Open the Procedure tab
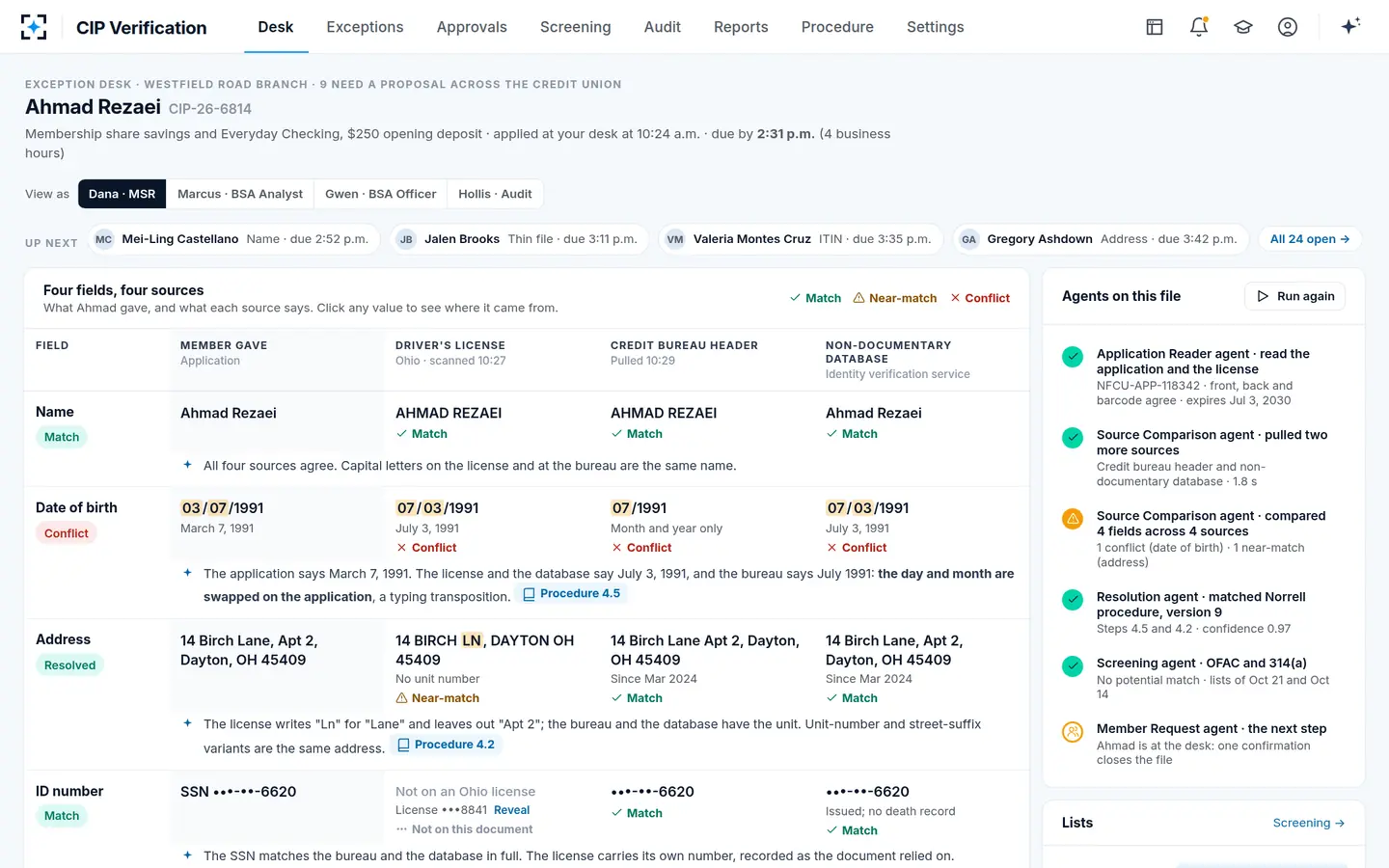 (x=837, y=27)
